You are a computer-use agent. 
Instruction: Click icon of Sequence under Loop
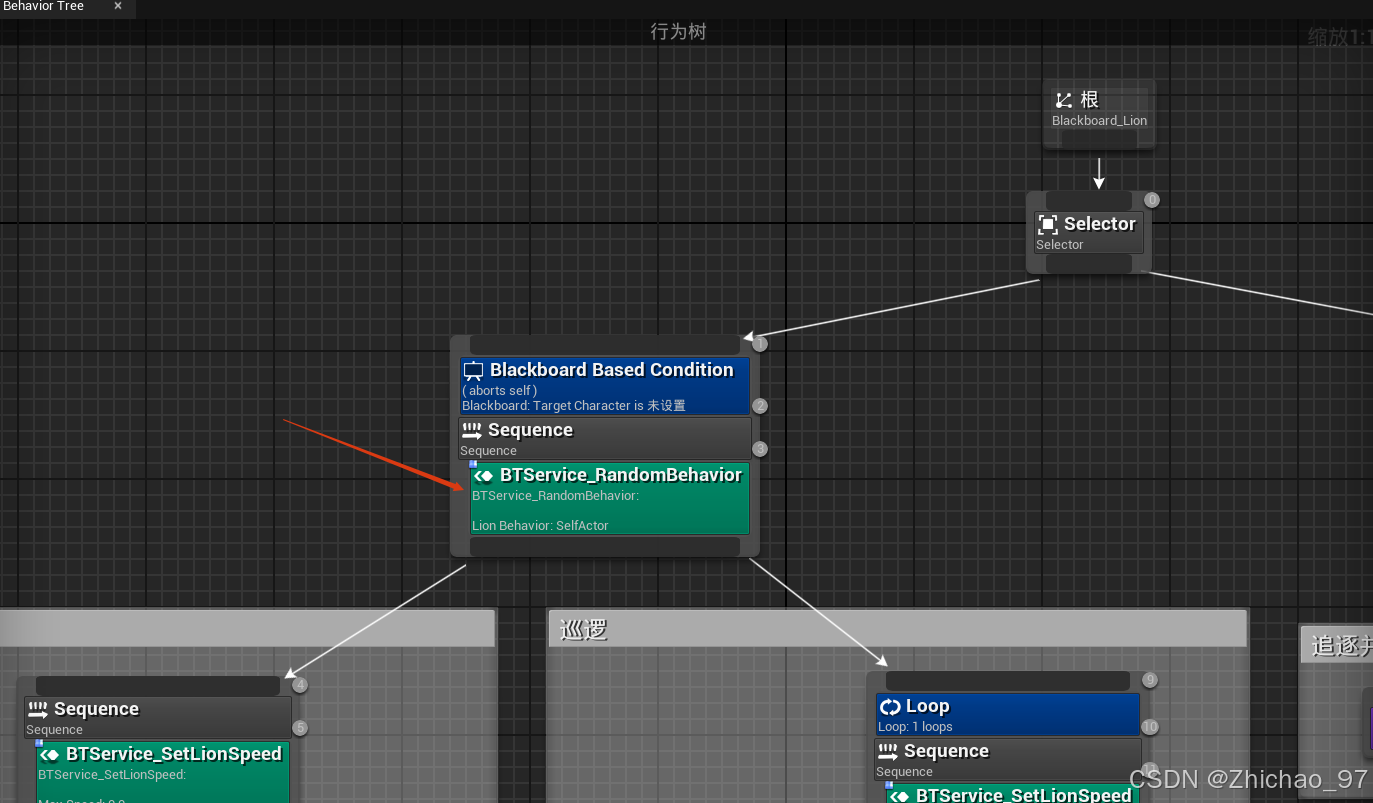[888, 752]
